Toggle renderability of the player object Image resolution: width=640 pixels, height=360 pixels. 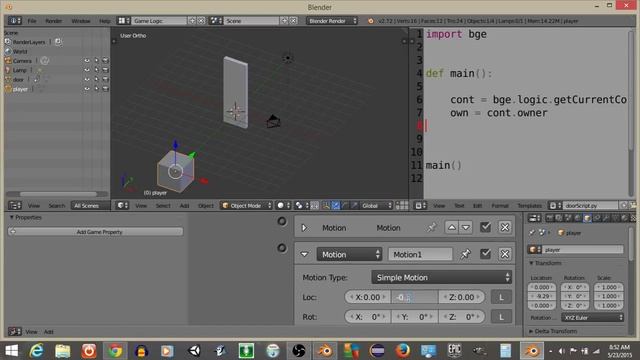(105, 89)
